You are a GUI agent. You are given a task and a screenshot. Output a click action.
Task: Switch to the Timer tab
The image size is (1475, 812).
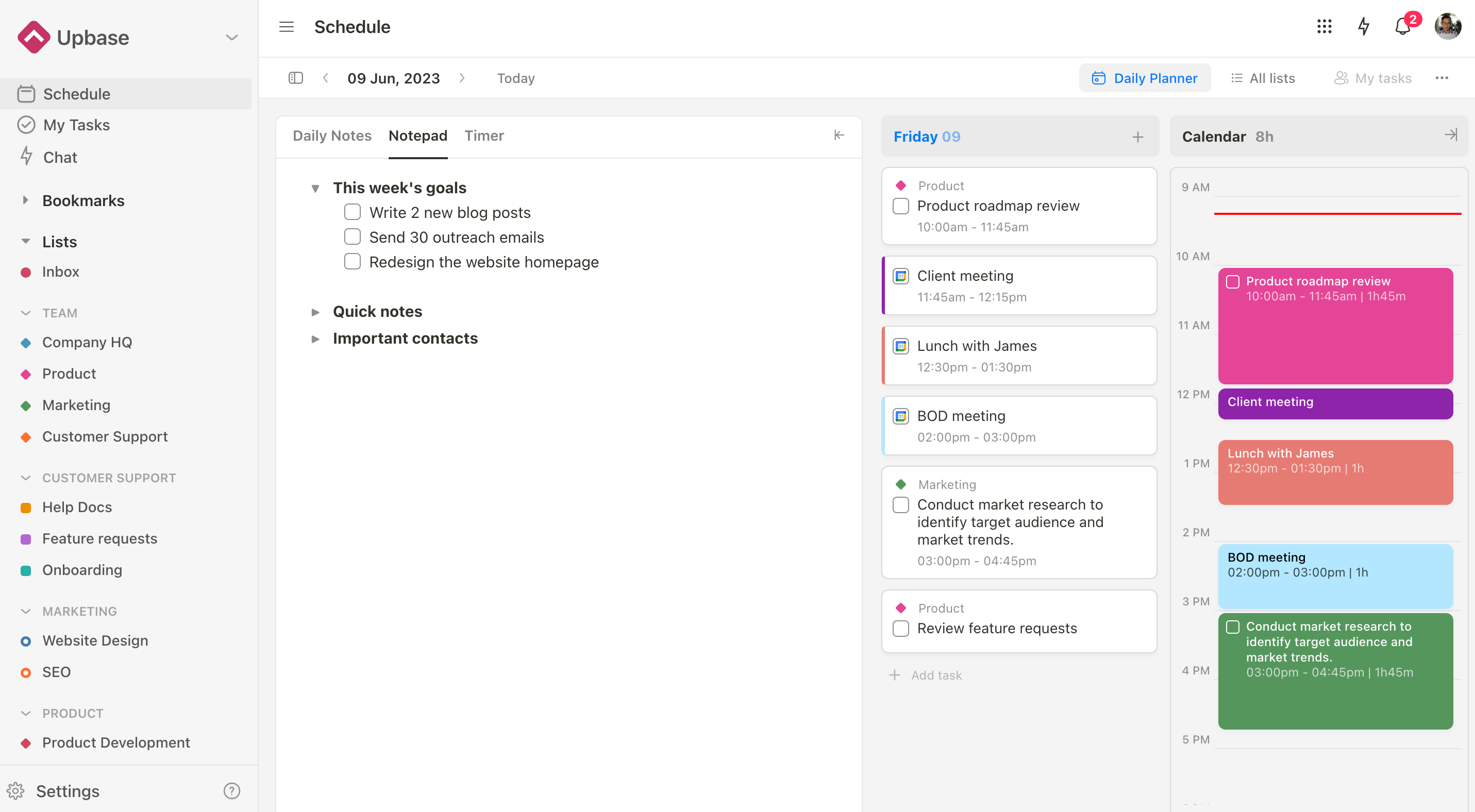coord(484,135)
